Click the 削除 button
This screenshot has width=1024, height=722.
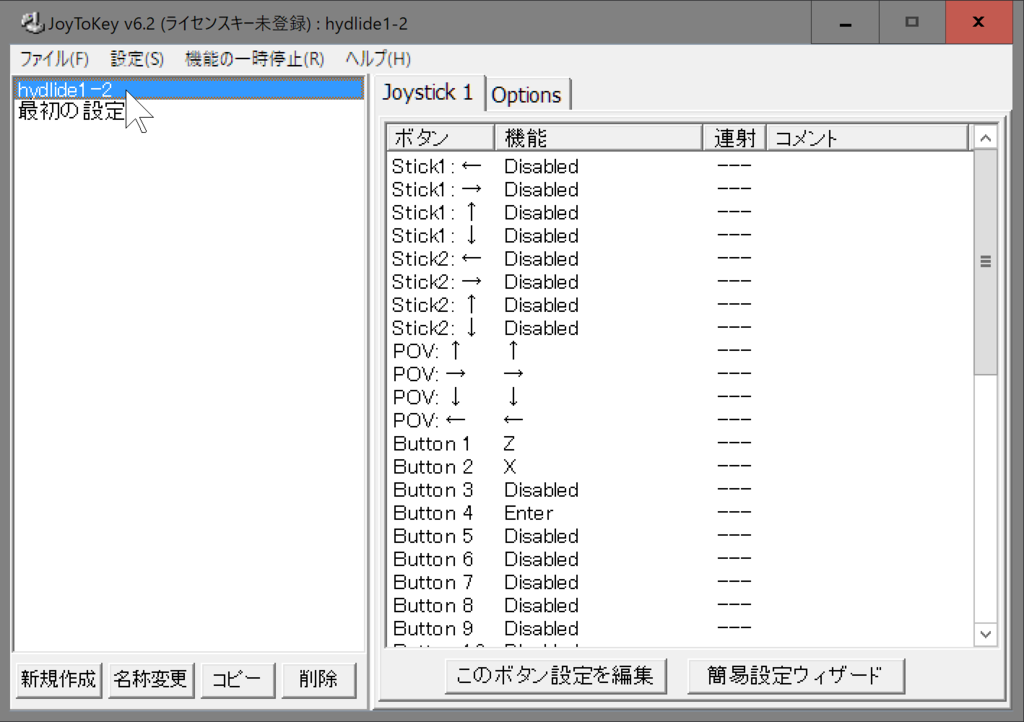pos(319,679)
